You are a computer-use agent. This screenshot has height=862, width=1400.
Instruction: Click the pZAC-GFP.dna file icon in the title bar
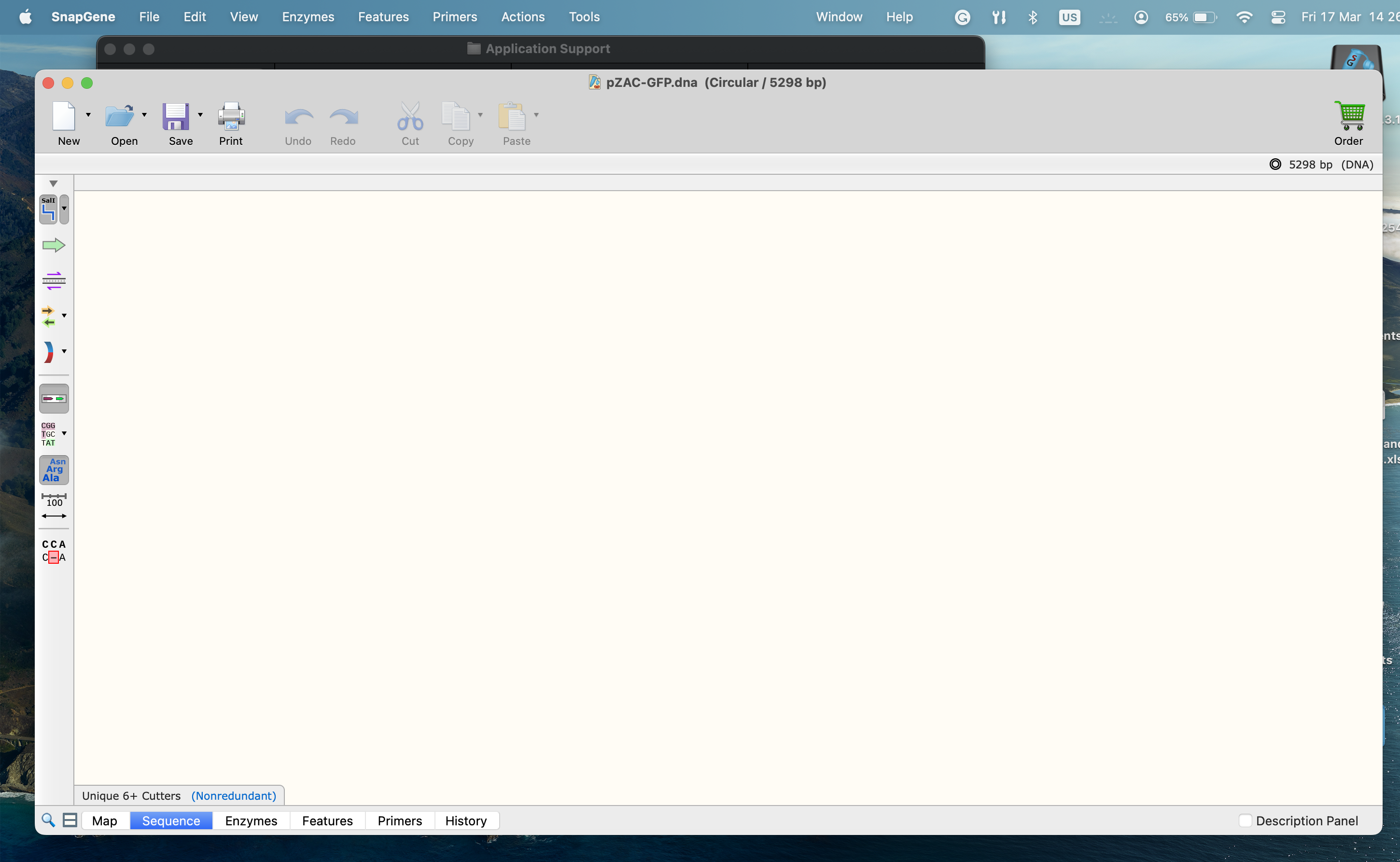[x=594, y=82]
